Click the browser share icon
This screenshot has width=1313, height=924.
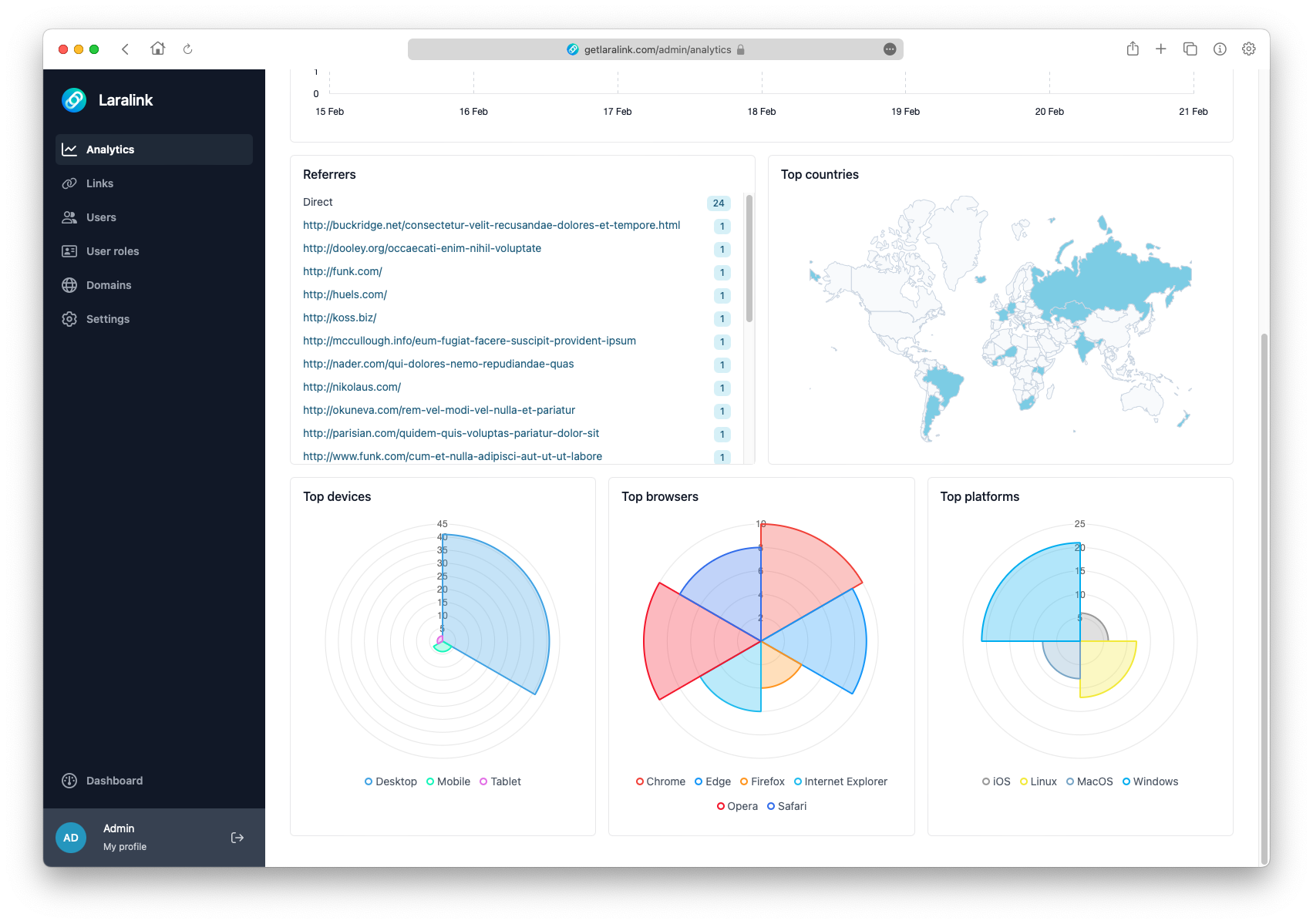(x=1133, y=49)
